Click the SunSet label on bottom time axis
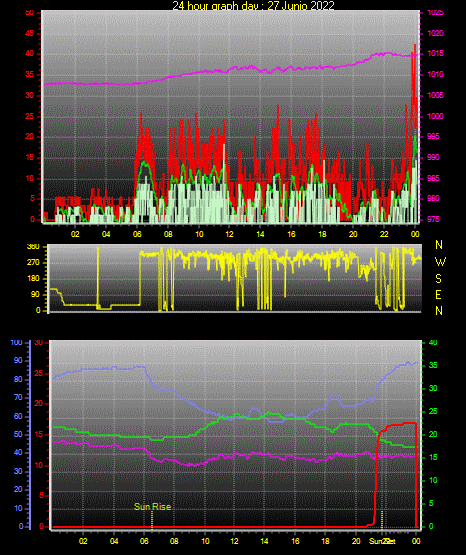Image resolution: width=466 pixels, height=555 pixels. [382, 541]
